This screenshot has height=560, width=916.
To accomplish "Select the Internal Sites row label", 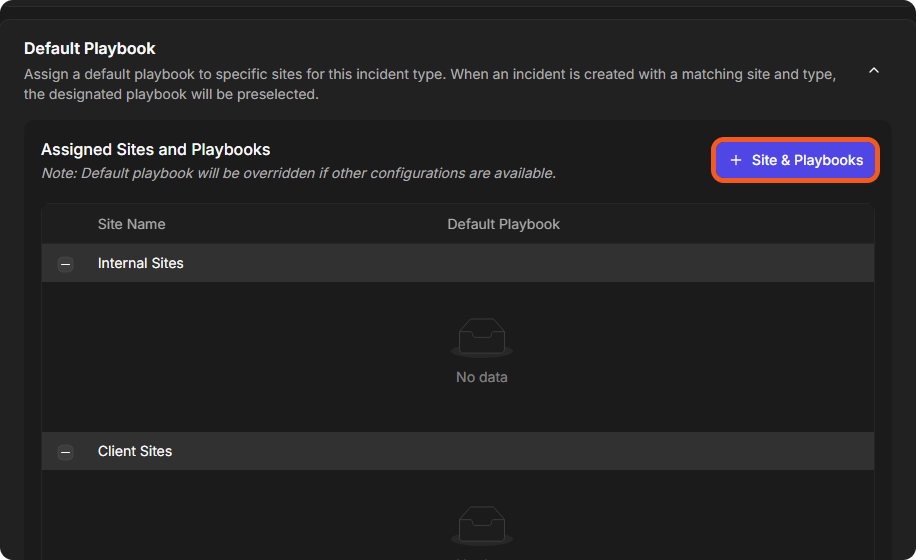I will point(141,263).
